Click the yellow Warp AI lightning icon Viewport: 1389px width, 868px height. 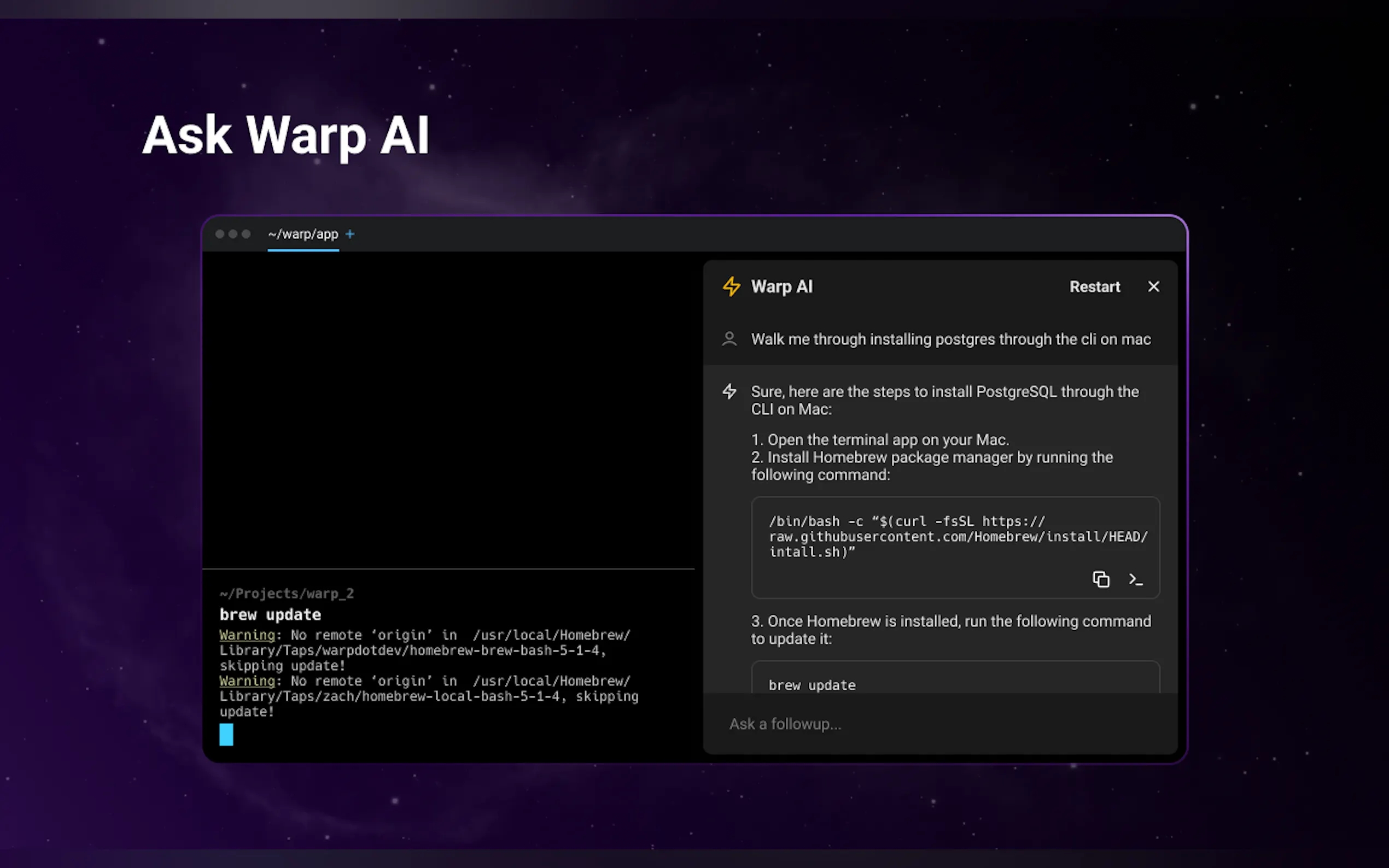tap(731, 286)
